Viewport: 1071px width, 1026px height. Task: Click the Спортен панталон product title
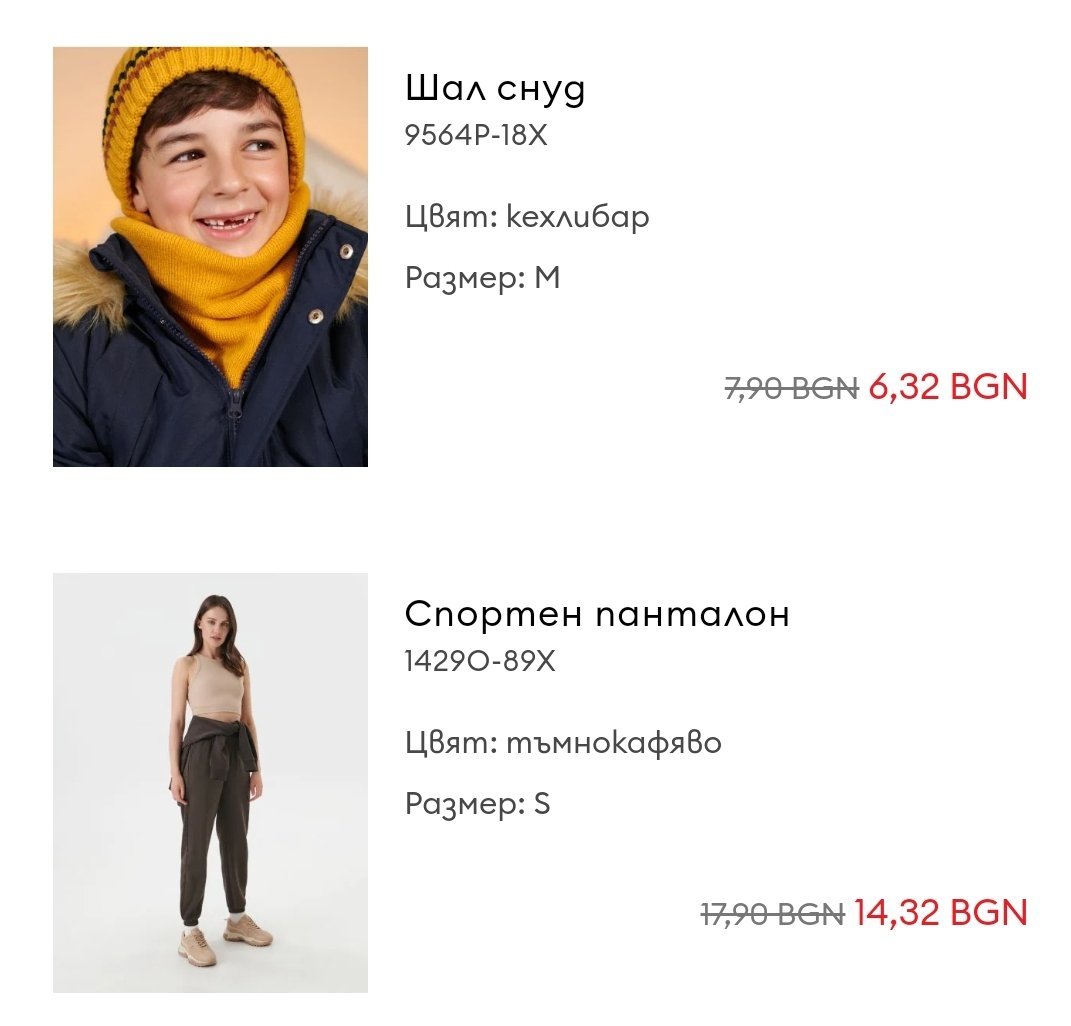point(597,613)
